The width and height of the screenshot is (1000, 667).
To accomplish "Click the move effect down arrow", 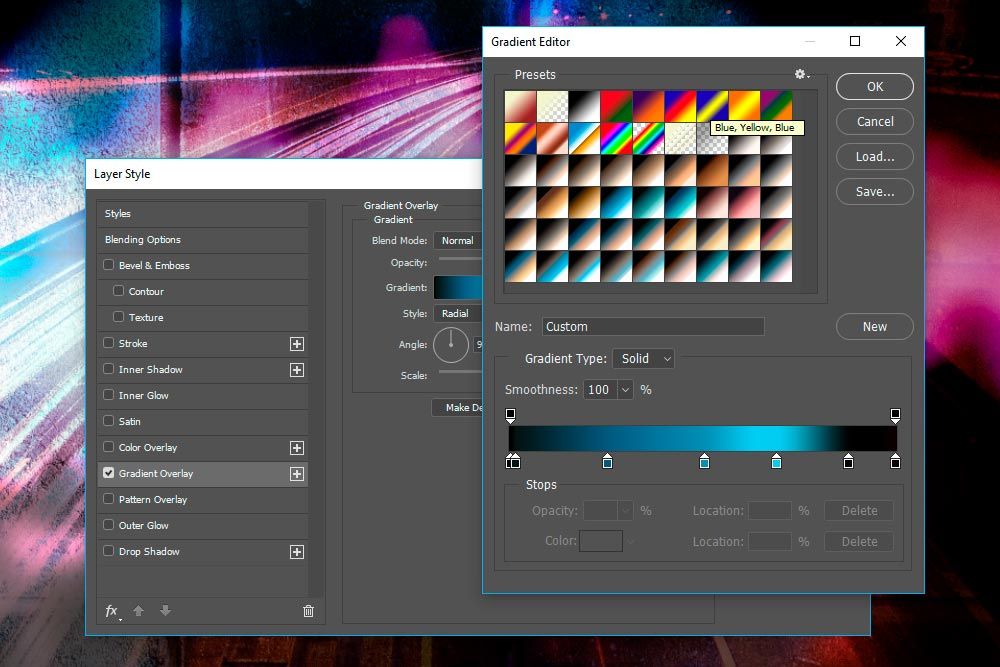I will 165,611.
